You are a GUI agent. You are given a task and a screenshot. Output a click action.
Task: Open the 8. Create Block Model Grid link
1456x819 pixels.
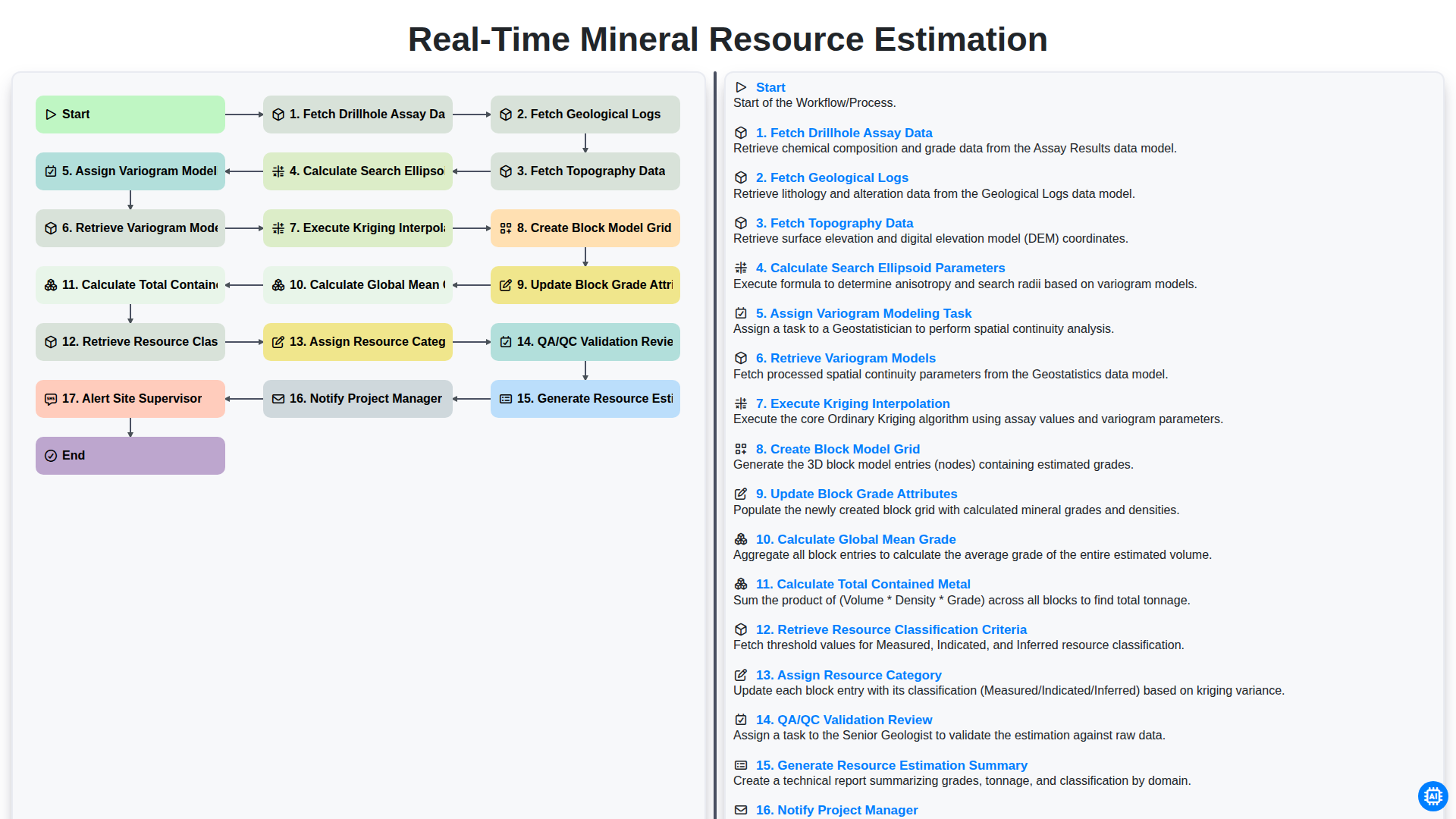point(838,449)
